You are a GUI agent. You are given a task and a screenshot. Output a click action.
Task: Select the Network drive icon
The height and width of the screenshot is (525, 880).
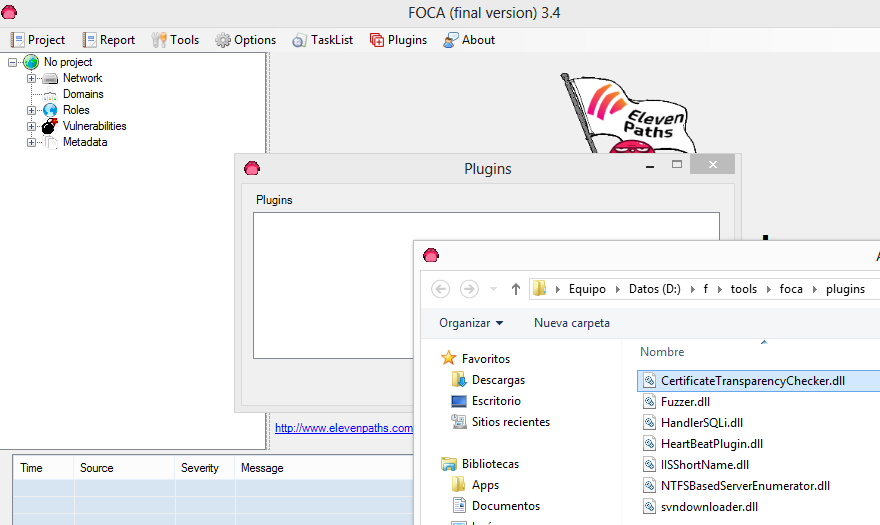point(50,79)
